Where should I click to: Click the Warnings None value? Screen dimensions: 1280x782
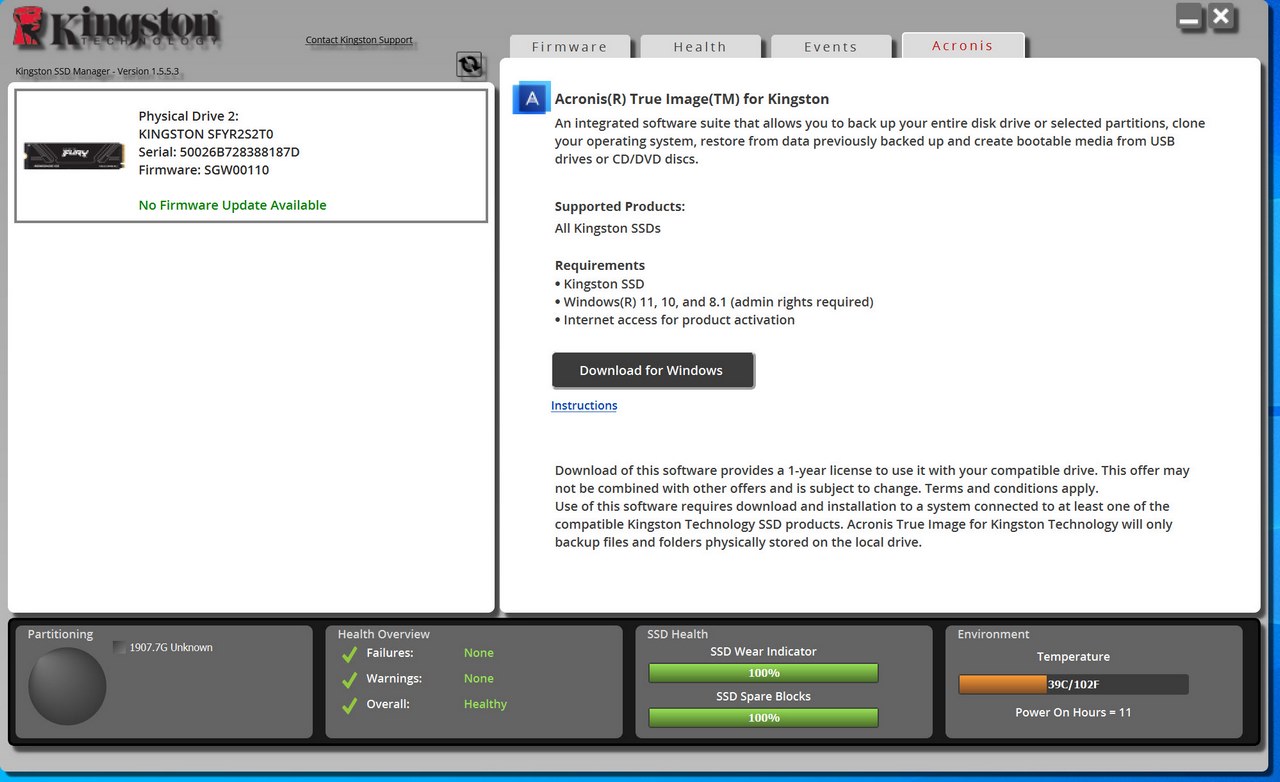[479, 679]
